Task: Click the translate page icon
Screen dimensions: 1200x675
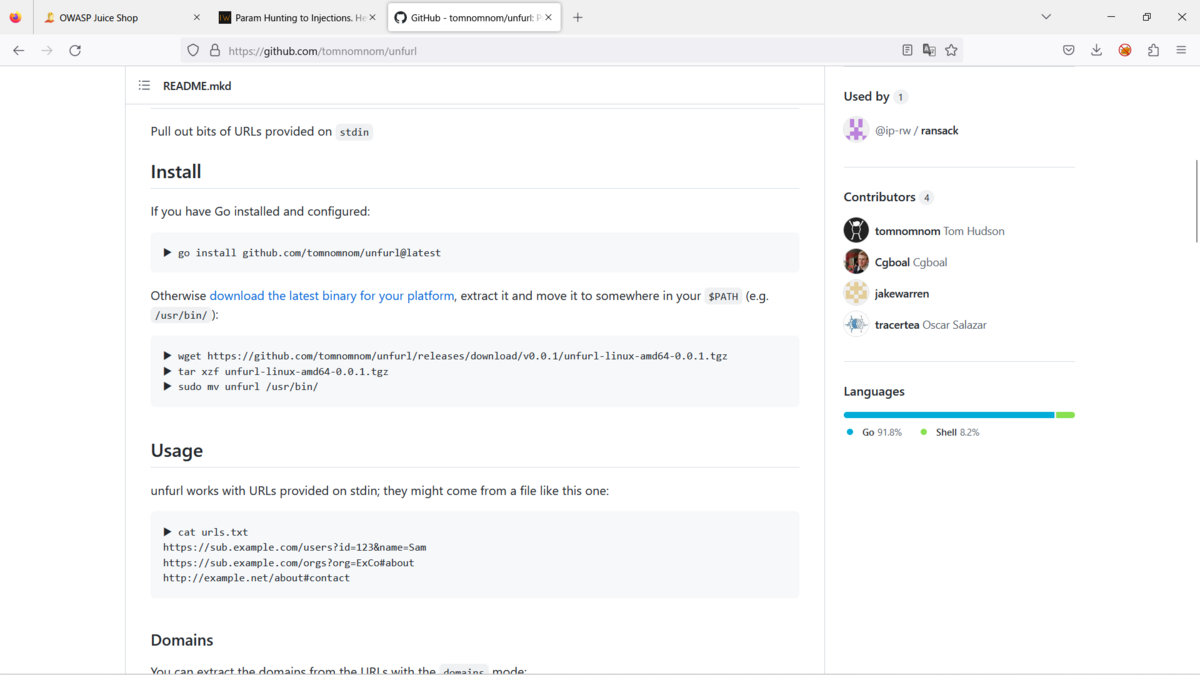Action: pos(929,50)
